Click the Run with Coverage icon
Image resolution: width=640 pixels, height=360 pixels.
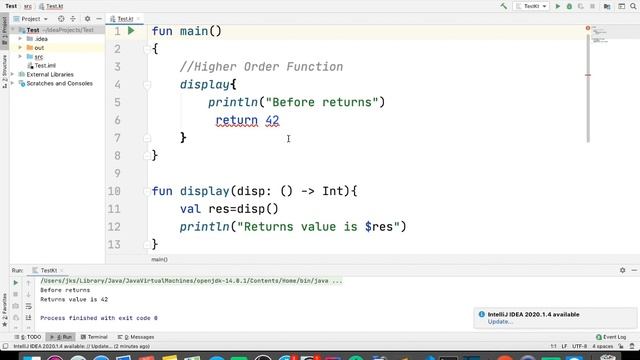point(581,6)
